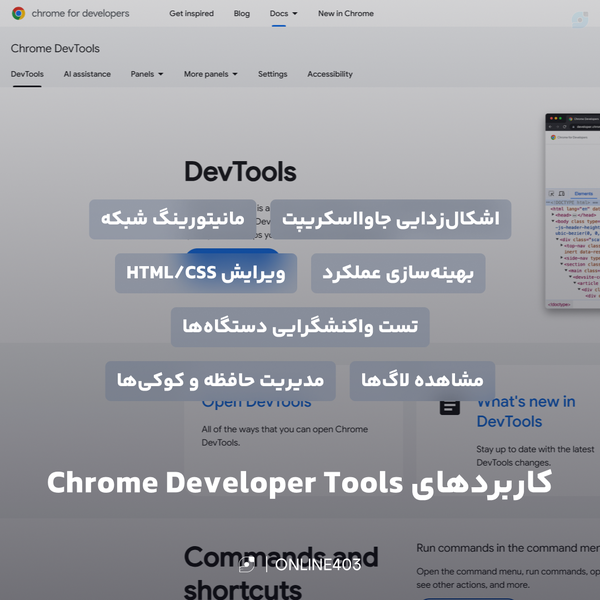Click the اشکال‌زدایی جاوااسکریپت tag

tap(391, 219)
